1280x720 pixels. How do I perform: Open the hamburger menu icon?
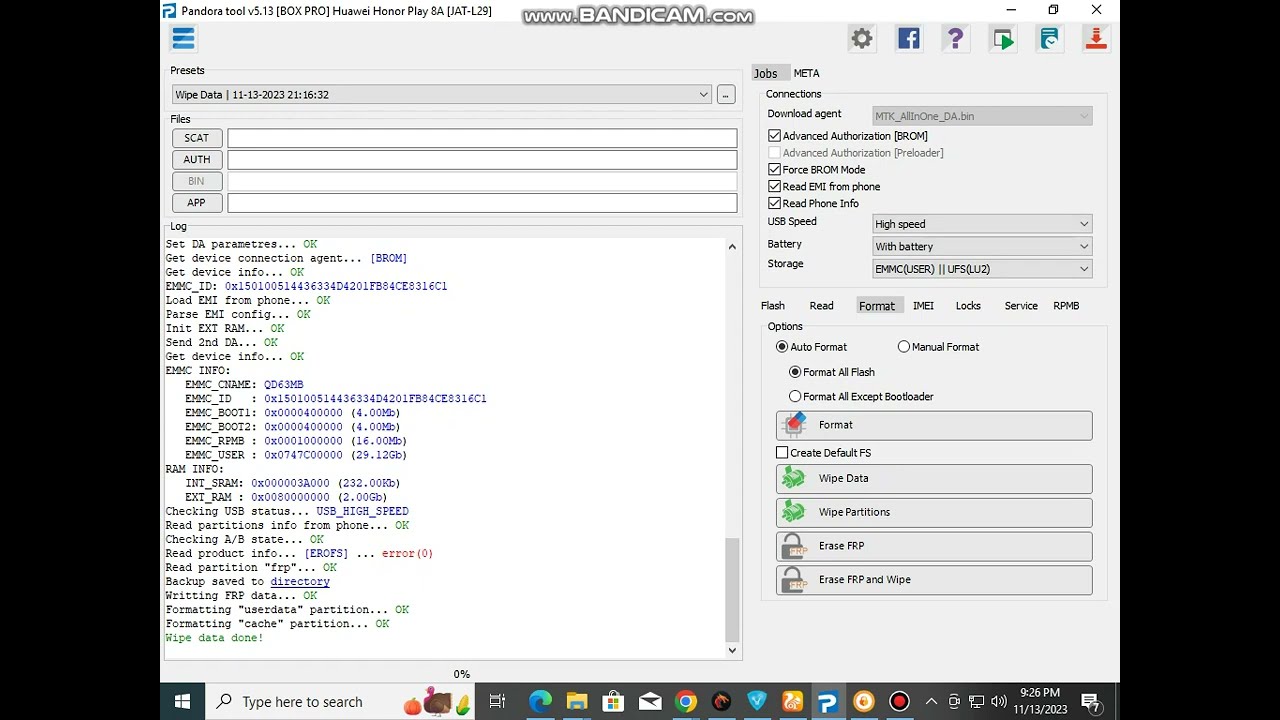(x=183, y=39)
